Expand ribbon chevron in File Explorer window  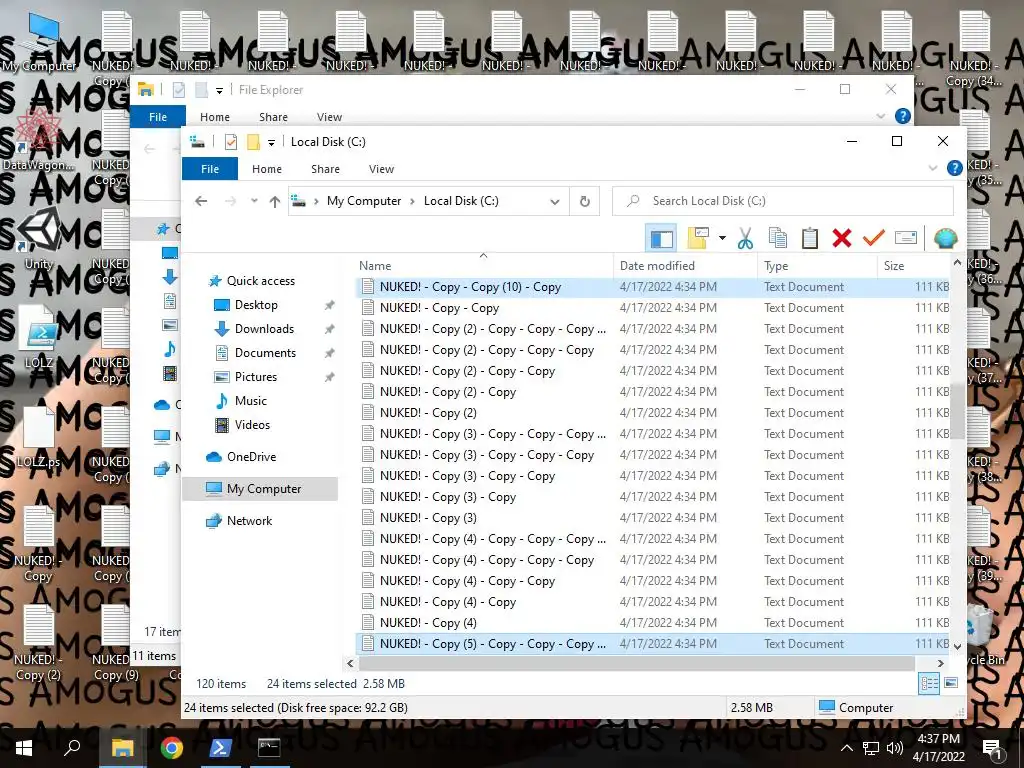pos(880,116)
